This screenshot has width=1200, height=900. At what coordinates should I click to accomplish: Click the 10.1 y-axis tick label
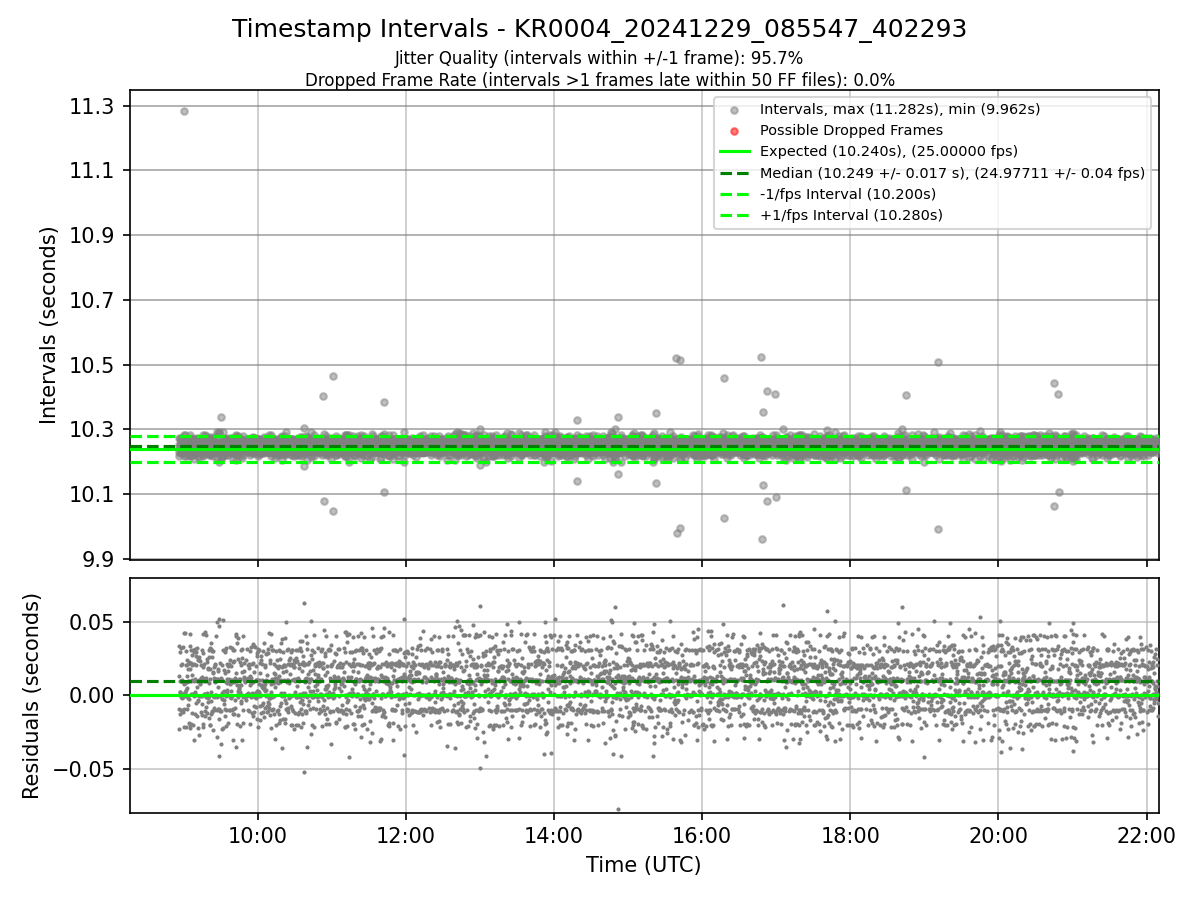coord(93,495)
